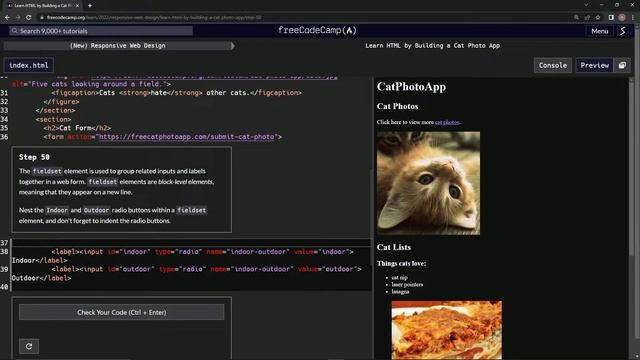This screenshot has height=360, width=640.
Task: Bookmark this page with the star icon
Action: pyautogui.click(x=598, y=18)
